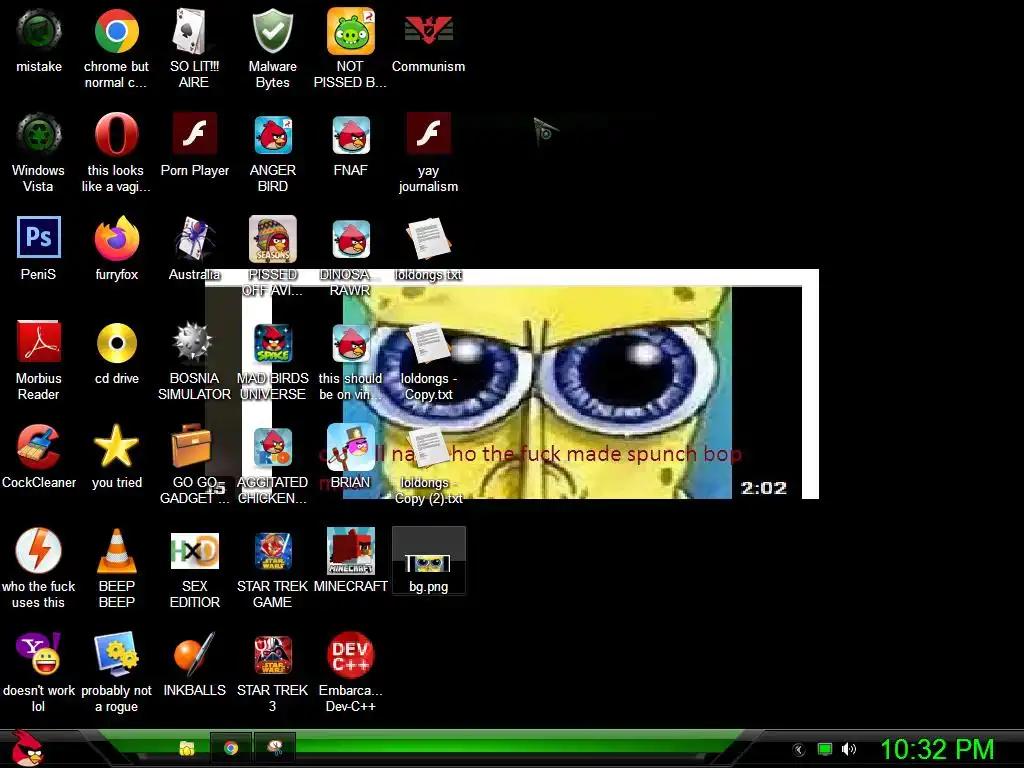The height and width of the screenshot is (768, 1024).
Task: Expand the hidden tray icons arrow
Action: [x=799, y=750]
